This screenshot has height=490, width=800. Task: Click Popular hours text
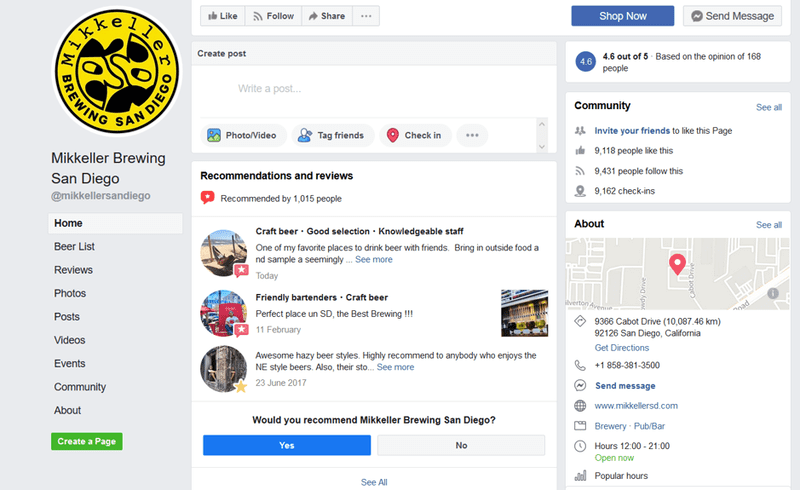pyautogui.click(x=621, y=476)
